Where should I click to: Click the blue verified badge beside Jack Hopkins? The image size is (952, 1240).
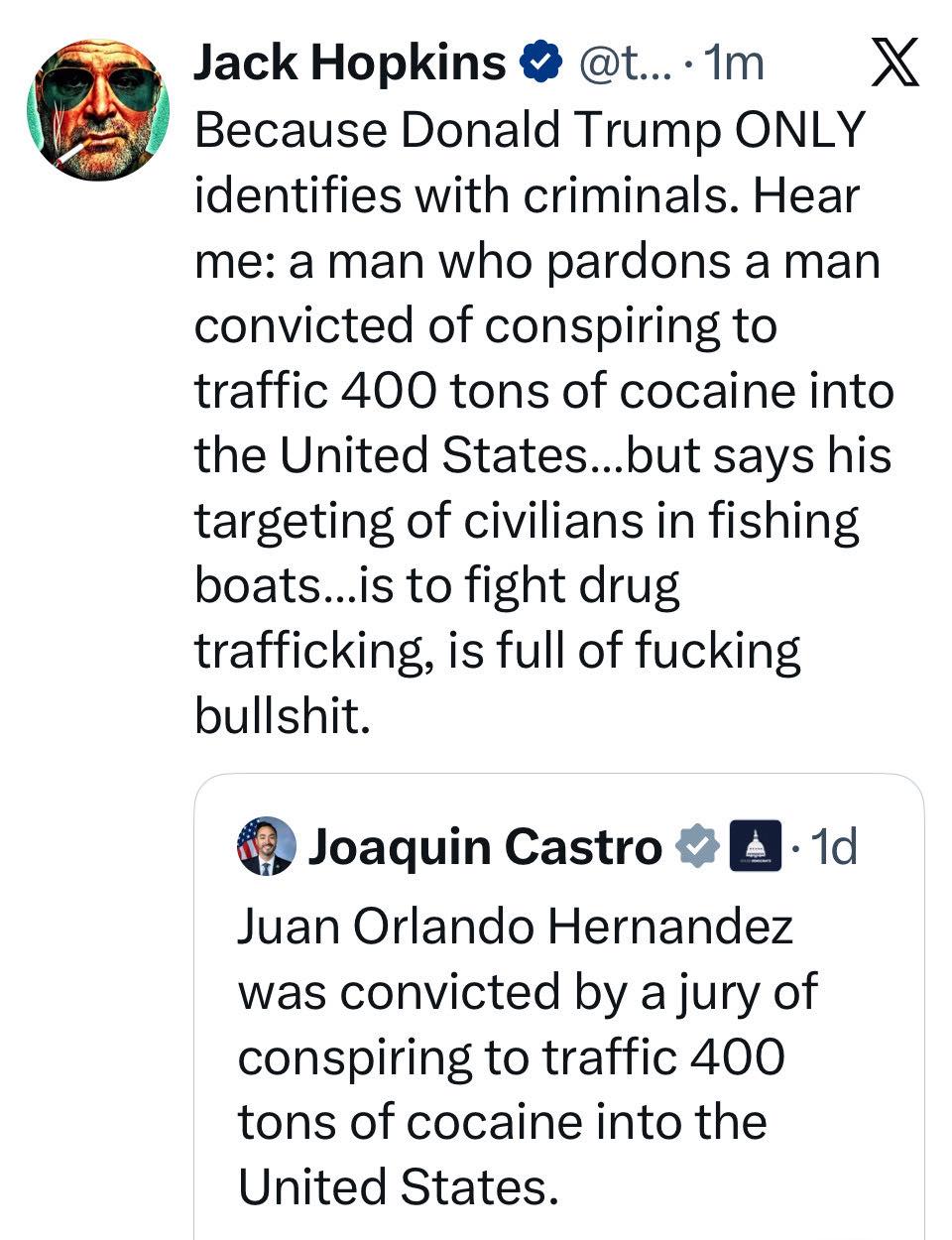point(538,63)
